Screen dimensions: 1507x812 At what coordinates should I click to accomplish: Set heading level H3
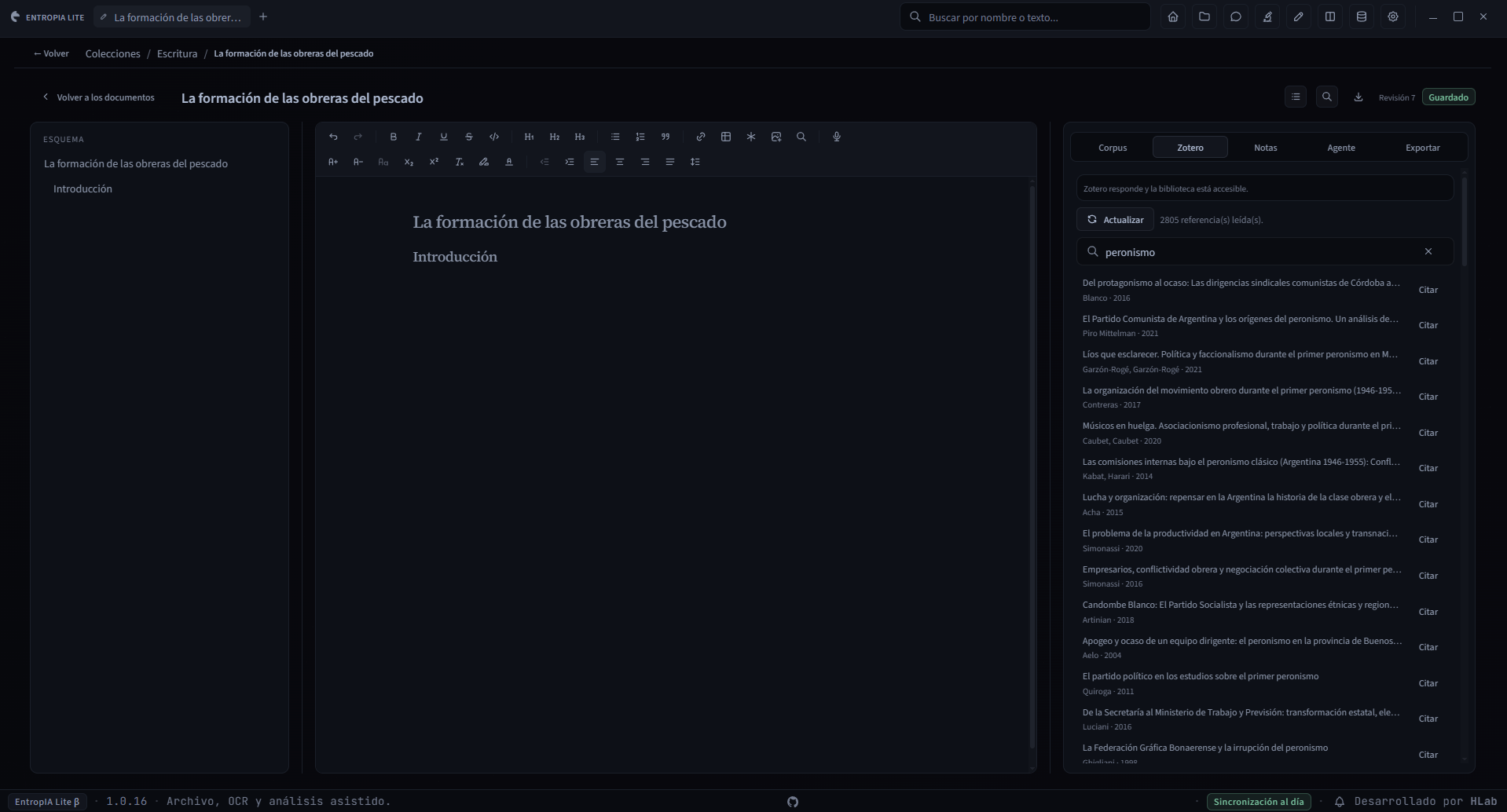coord(580,137)
